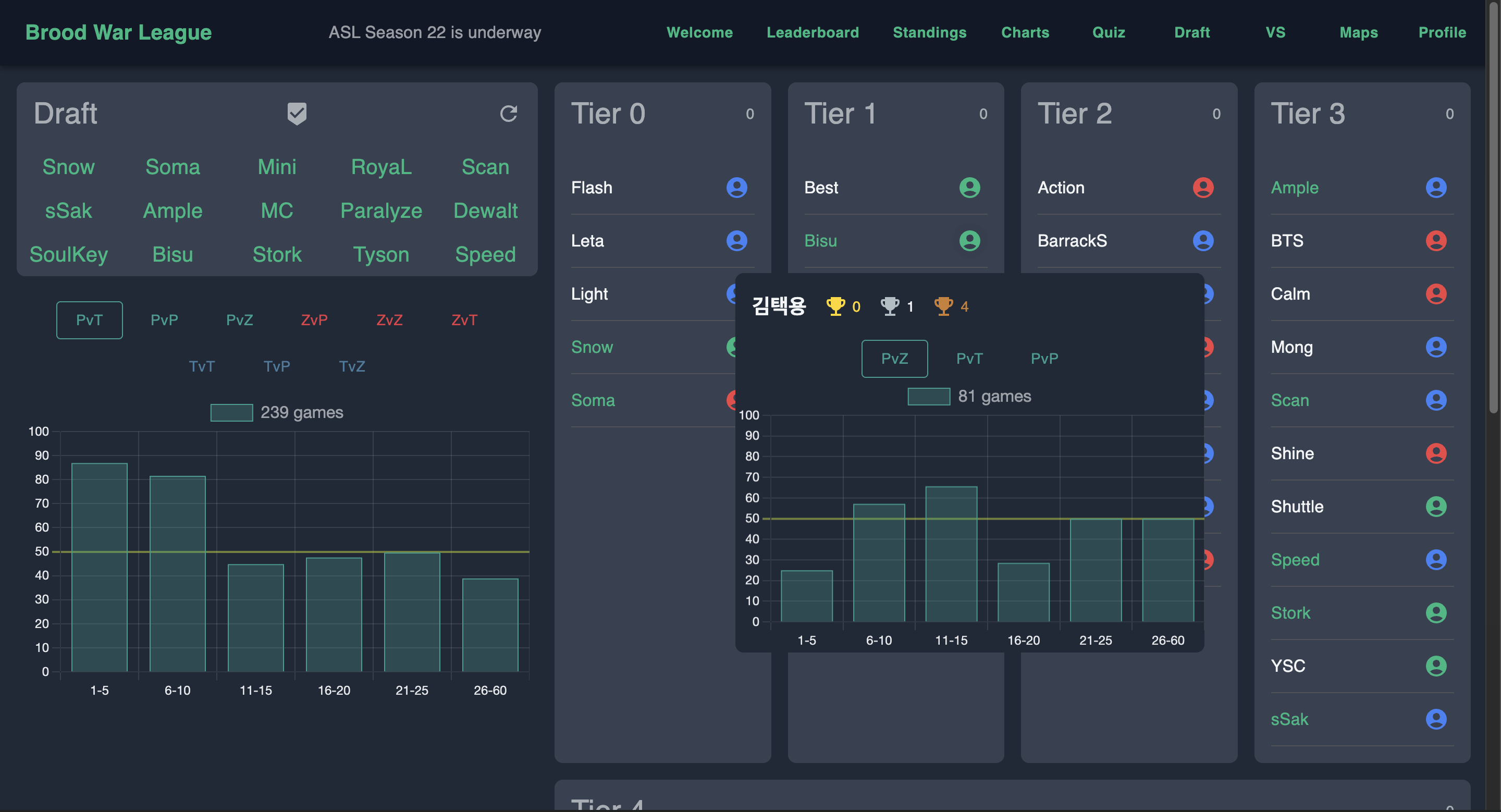
Task: Open the Maps page
Action: (1358, 33)
